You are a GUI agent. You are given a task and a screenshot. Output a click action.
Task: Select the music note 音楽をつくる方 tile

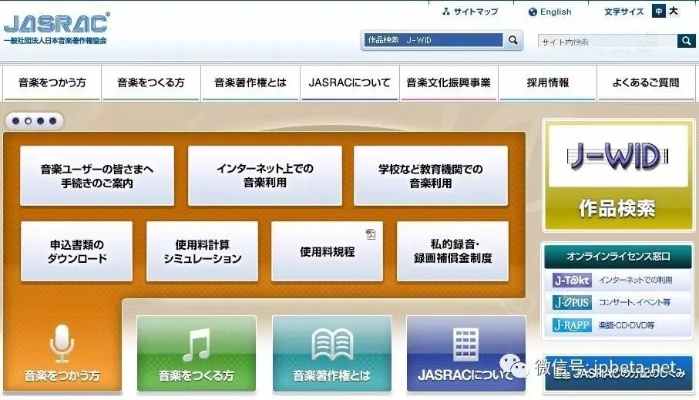tap(197, 353)
